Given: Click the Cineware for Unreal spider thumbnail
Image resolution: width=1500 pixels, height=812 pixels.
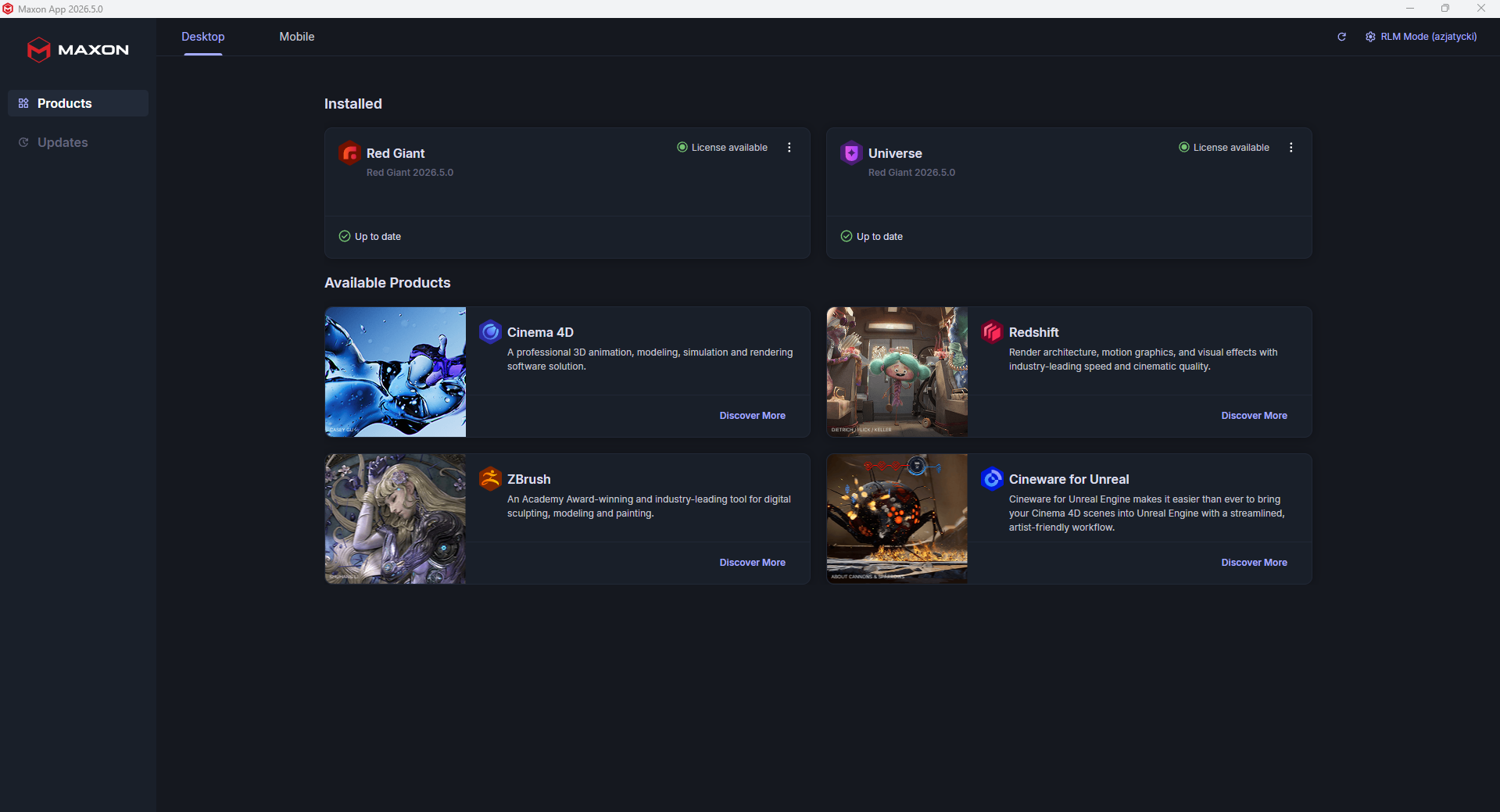Looking at the screenshot, I should click(897, 519).
